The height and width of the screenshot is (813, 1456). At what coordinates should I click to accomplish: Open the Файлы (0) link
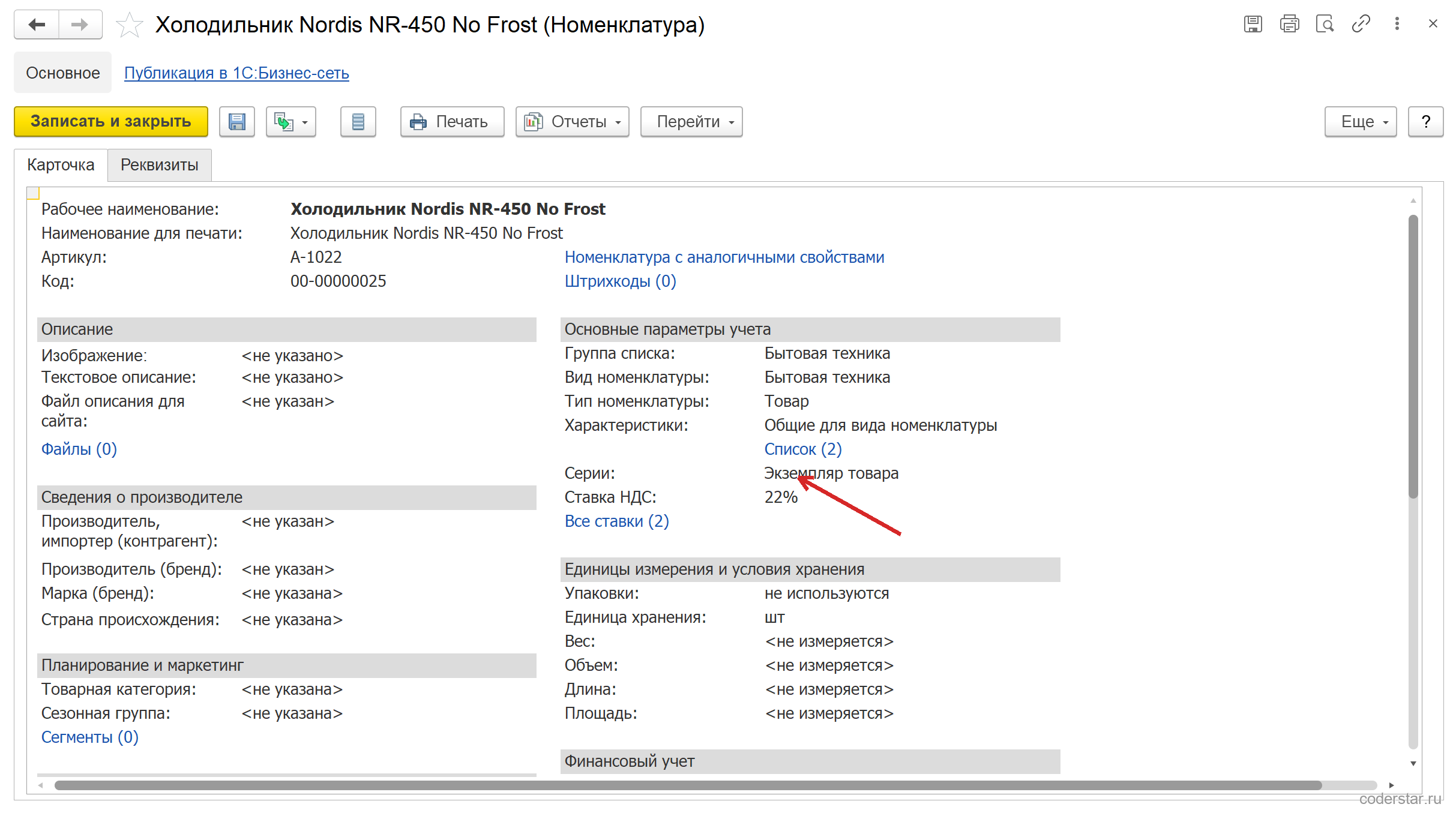coord(79,449)
